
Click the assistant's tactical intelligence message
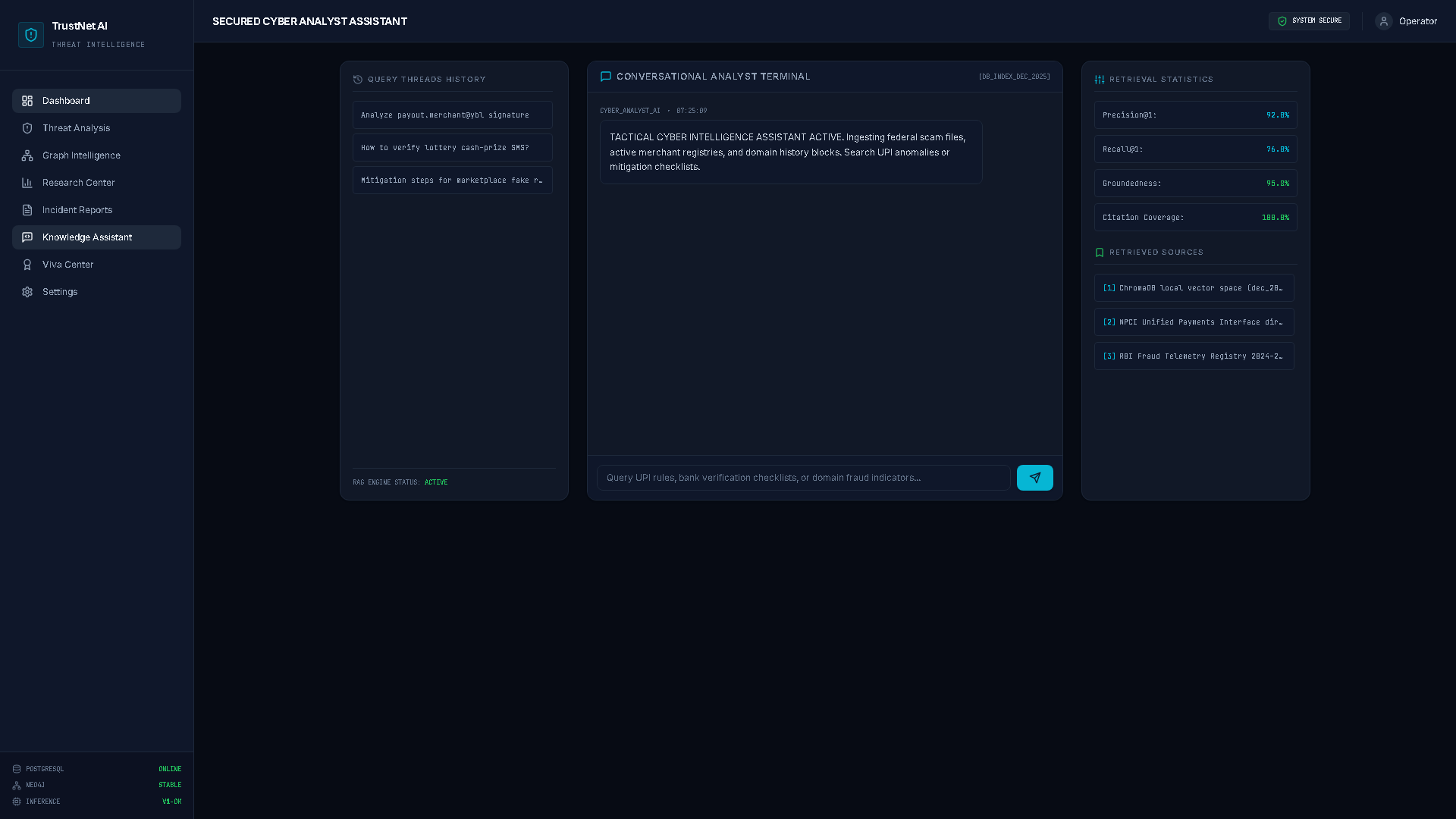click(x=791, y=152)
